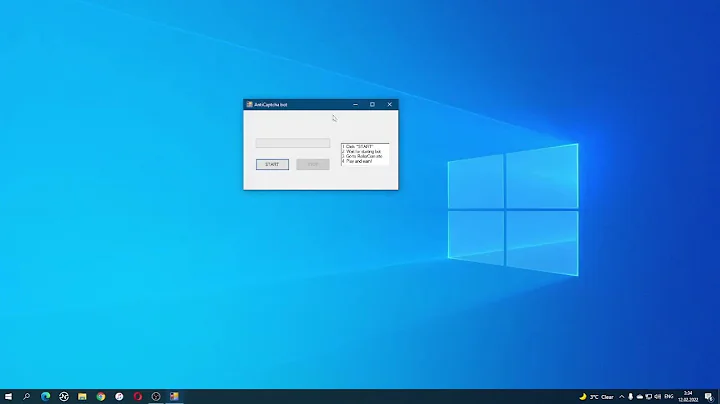This screenshot has width=720, height=404.
Task: Close the AntiCaptcha bot window
Action: click(x=389, y=104)
